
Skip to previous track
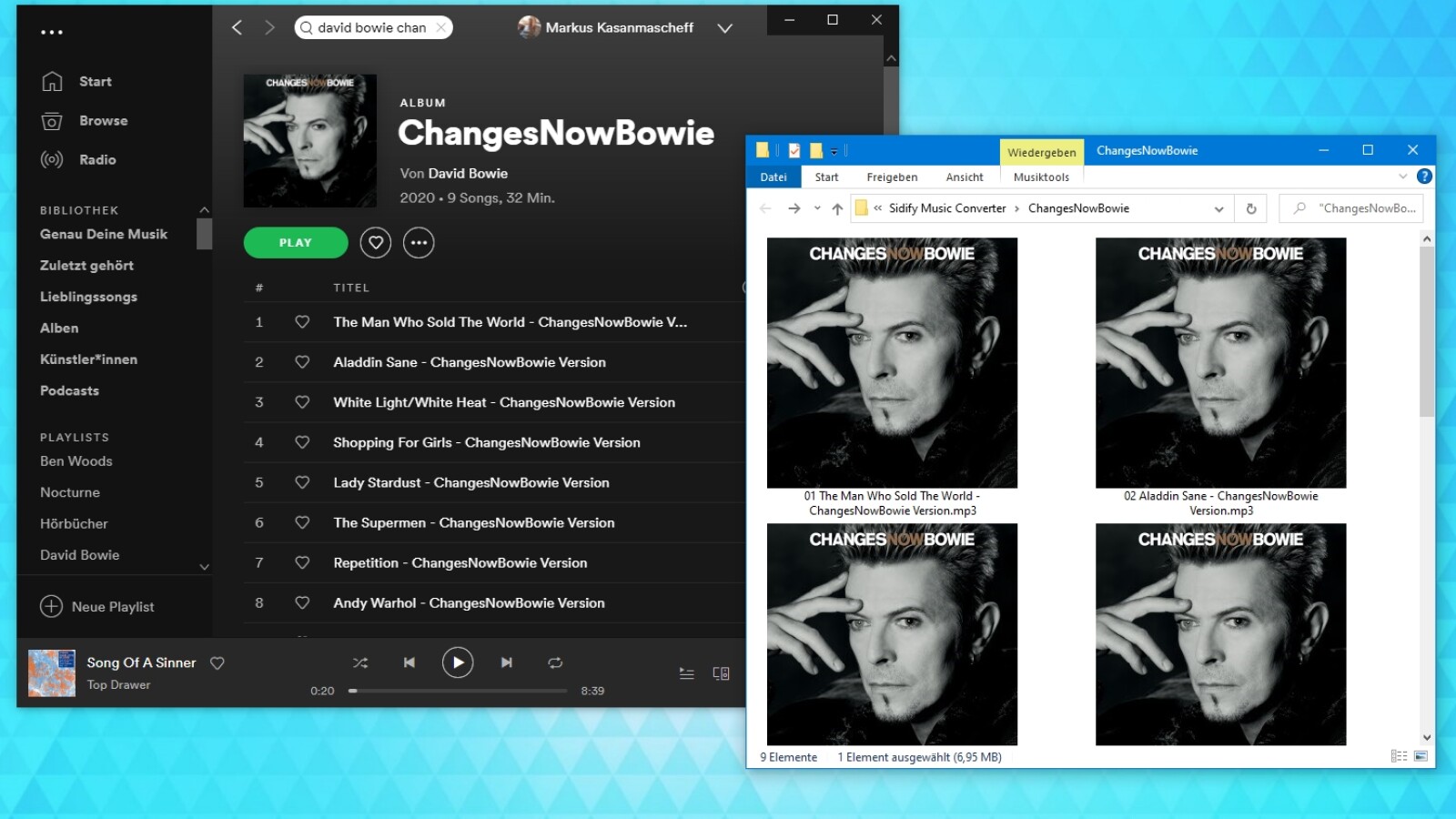point(409,662)
